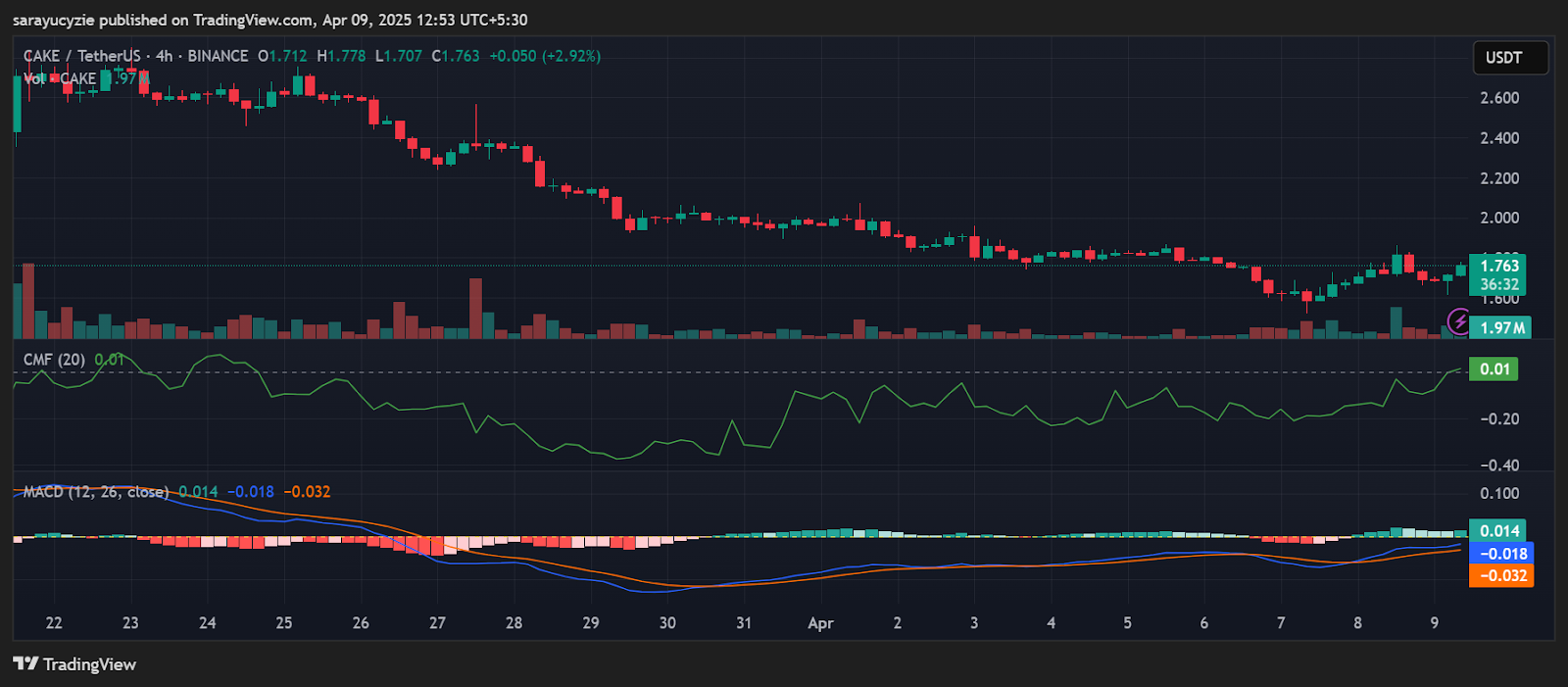Click date 22 on the time axis
This screenshot has height=687, width=1568.
tap(54, 623)
